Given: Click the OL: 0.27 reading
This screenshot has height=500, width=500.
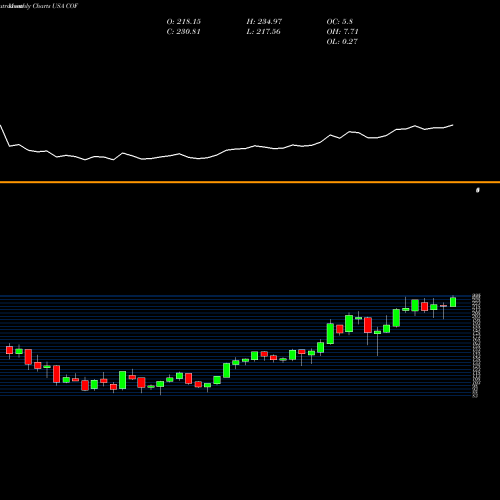Looking at the screenshot, I should tap(342, 42).
